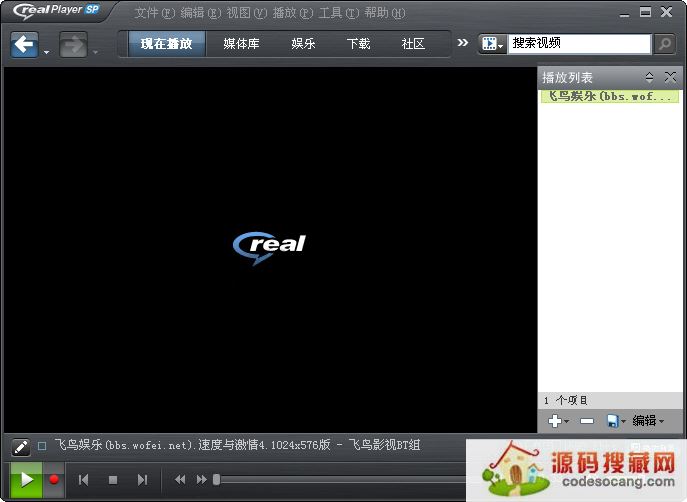Open the save playlist dropdown arrow

(x=623, y=421)
